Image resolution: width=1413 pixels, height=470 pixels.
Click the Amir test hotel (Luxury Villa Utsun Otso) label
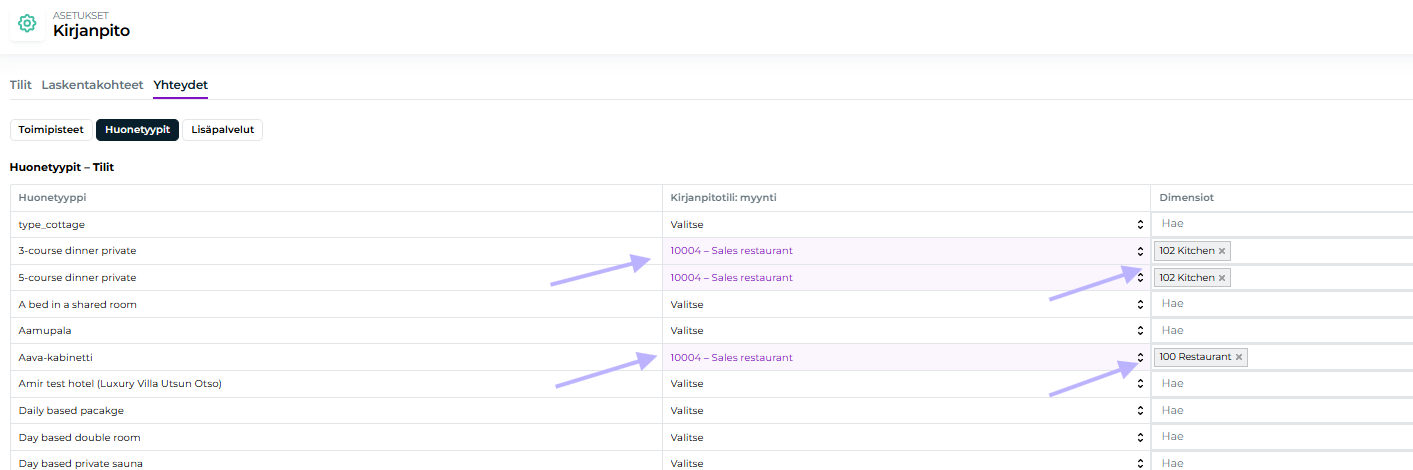tap(120, 384)
